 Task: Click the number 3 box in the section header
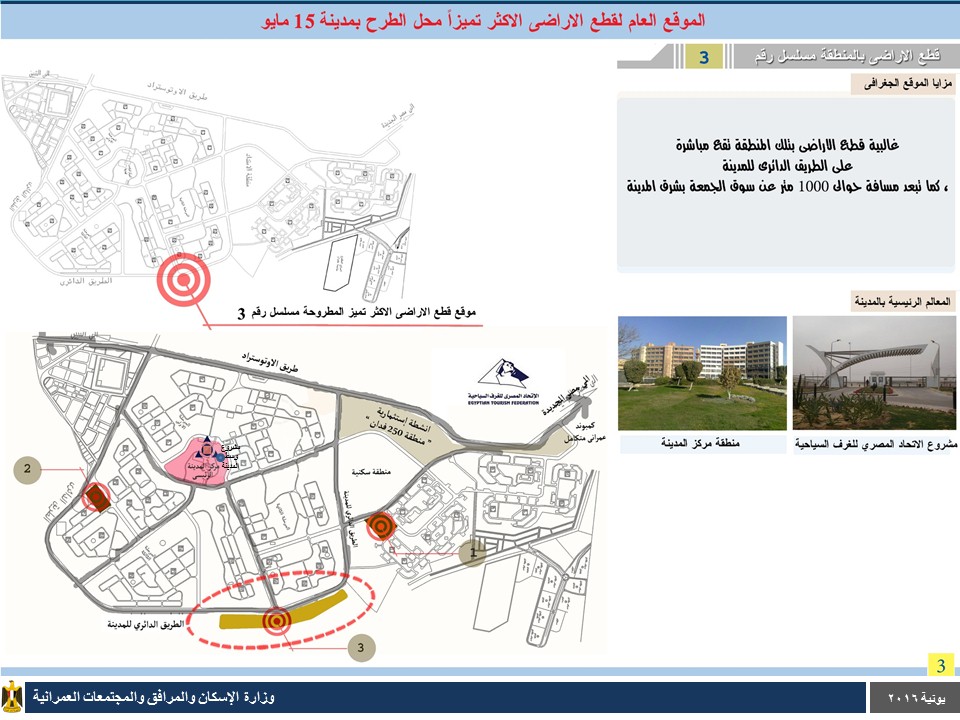click(x=704, y=57)
